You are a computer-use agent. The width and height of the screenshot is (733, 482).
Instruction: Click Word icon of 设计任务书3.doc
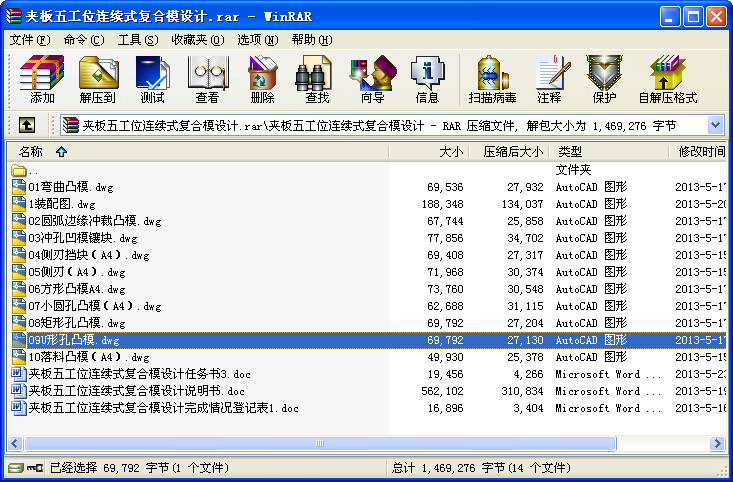(x=19, y=374)
